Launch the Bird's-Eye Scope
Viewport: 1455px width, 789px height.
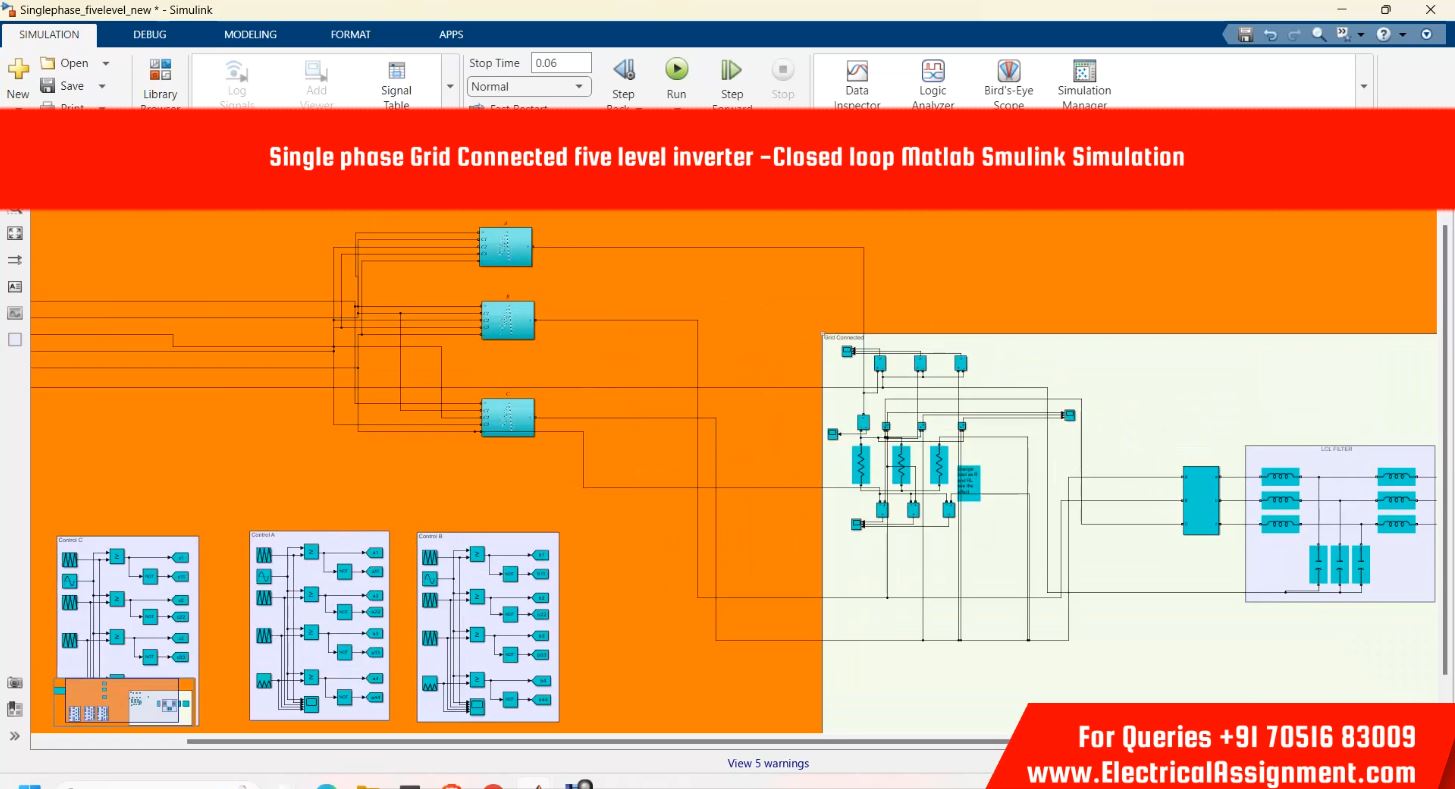(1008, 72)
